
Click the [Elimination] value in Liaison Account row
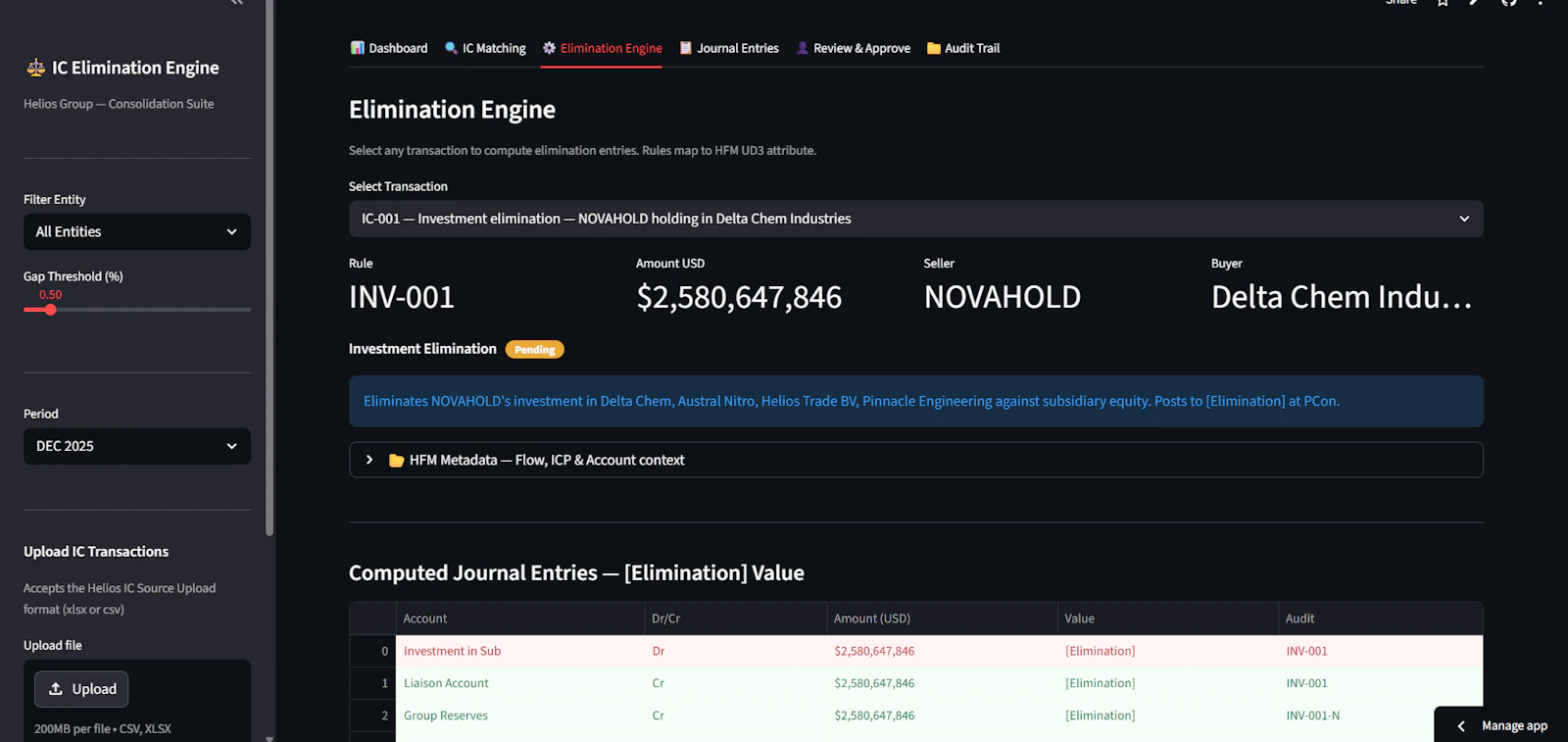point(1168,683)
